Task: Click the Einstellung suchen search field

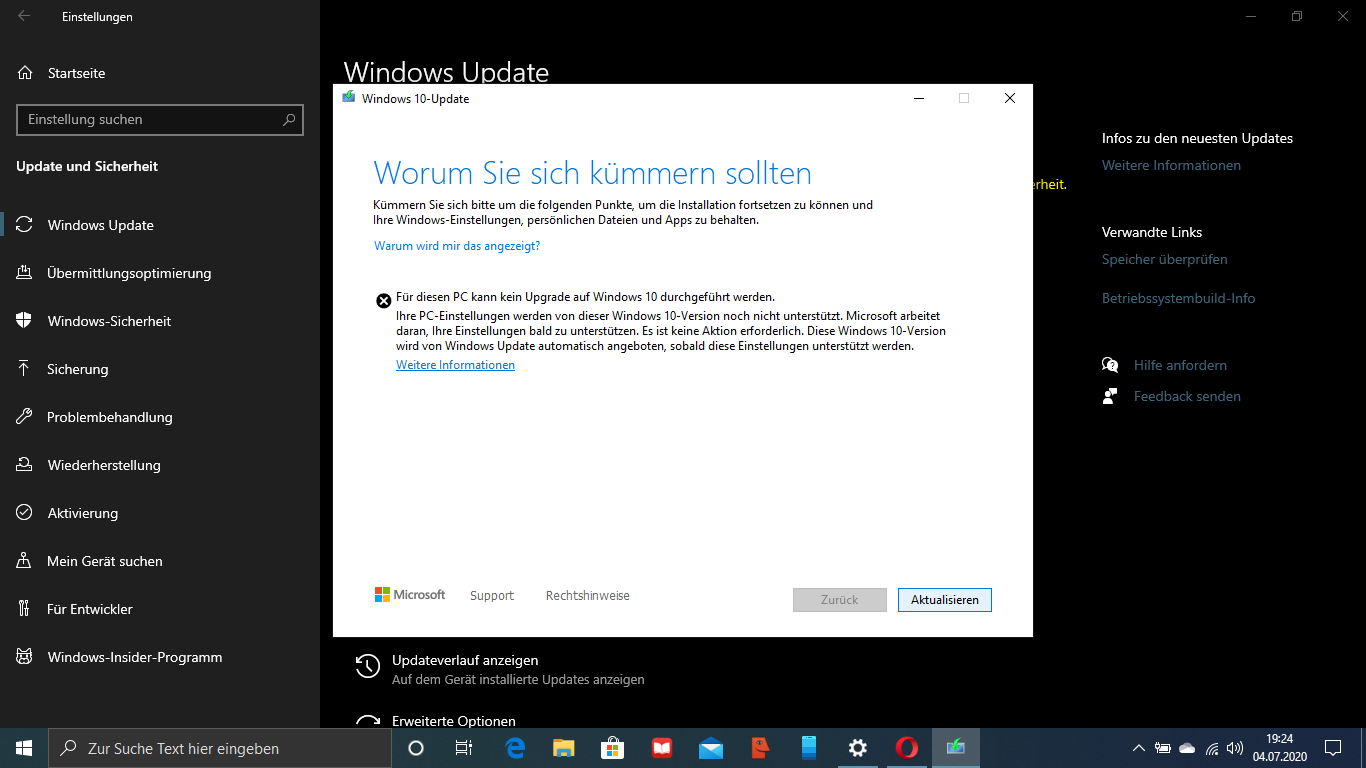Action: 160,119
